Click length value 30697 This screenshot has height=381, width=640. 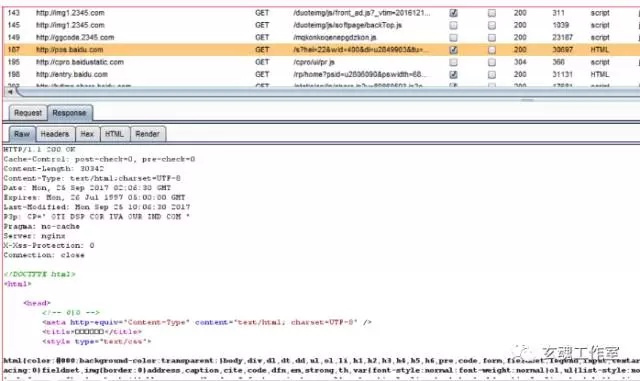pos(562,50)
